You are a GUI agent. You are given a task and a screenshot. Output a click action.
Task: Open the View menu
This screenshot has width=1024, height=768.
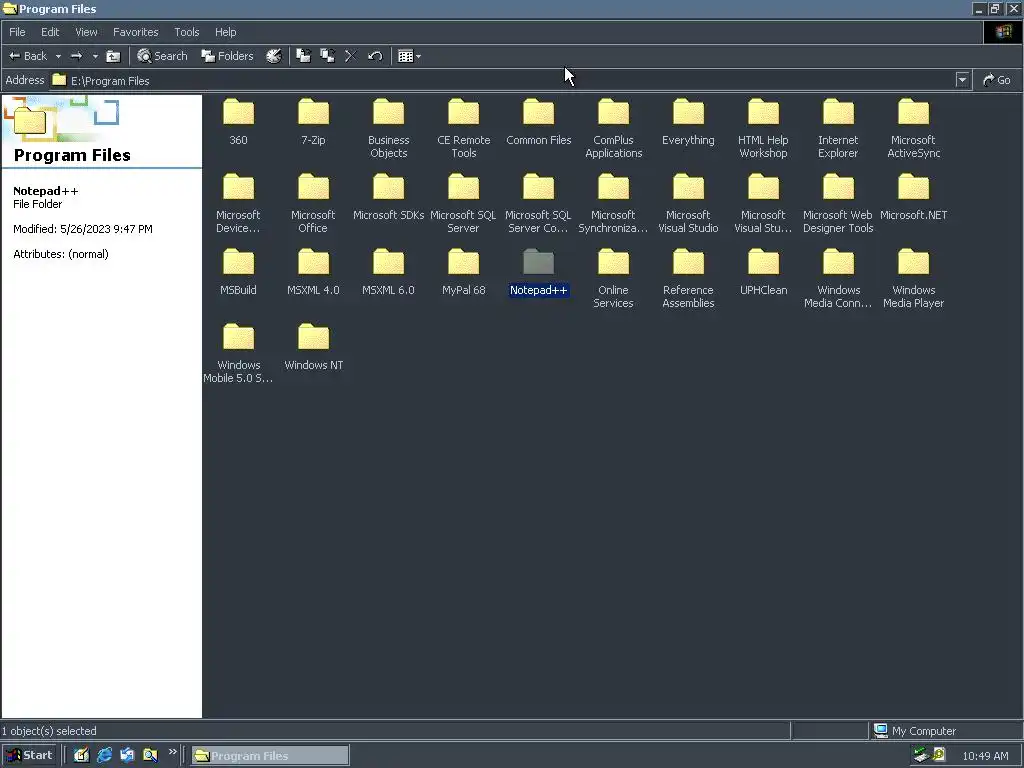(86, 32)
